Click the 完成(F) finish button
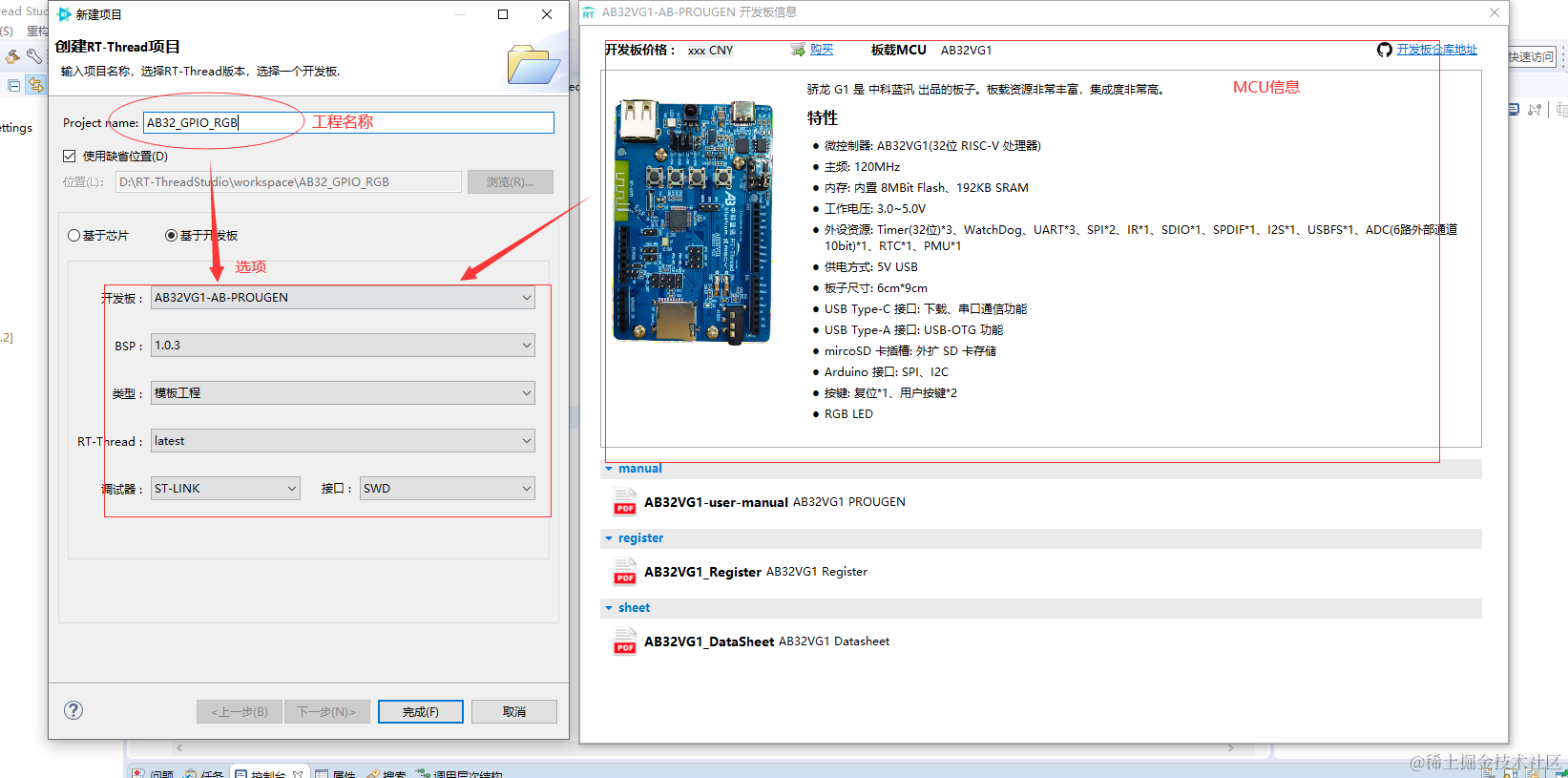 click(421, 712)
